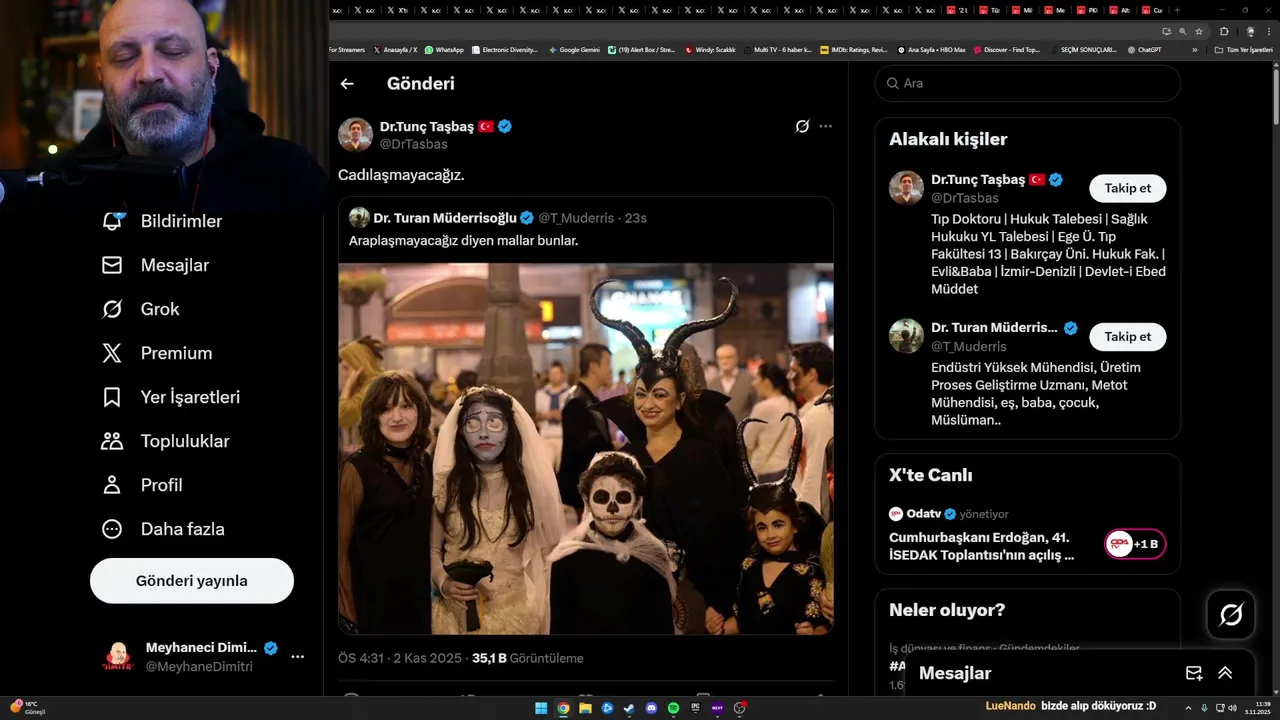1280x720 pixels.
Task: Open the ChatGPT bookmark
Action: [1144, 49]
